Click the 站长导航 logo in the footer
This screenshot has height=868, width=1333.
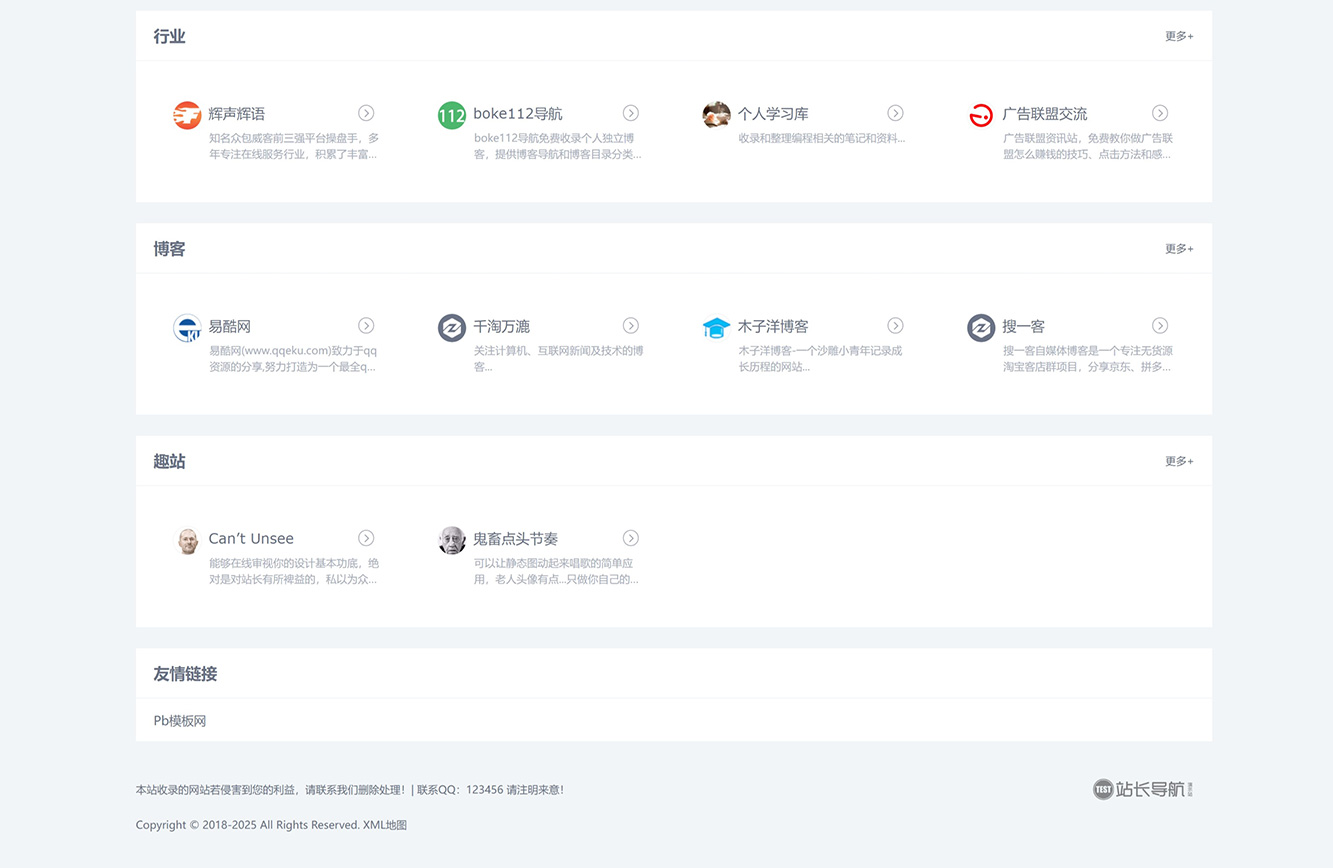[1141, 789]
